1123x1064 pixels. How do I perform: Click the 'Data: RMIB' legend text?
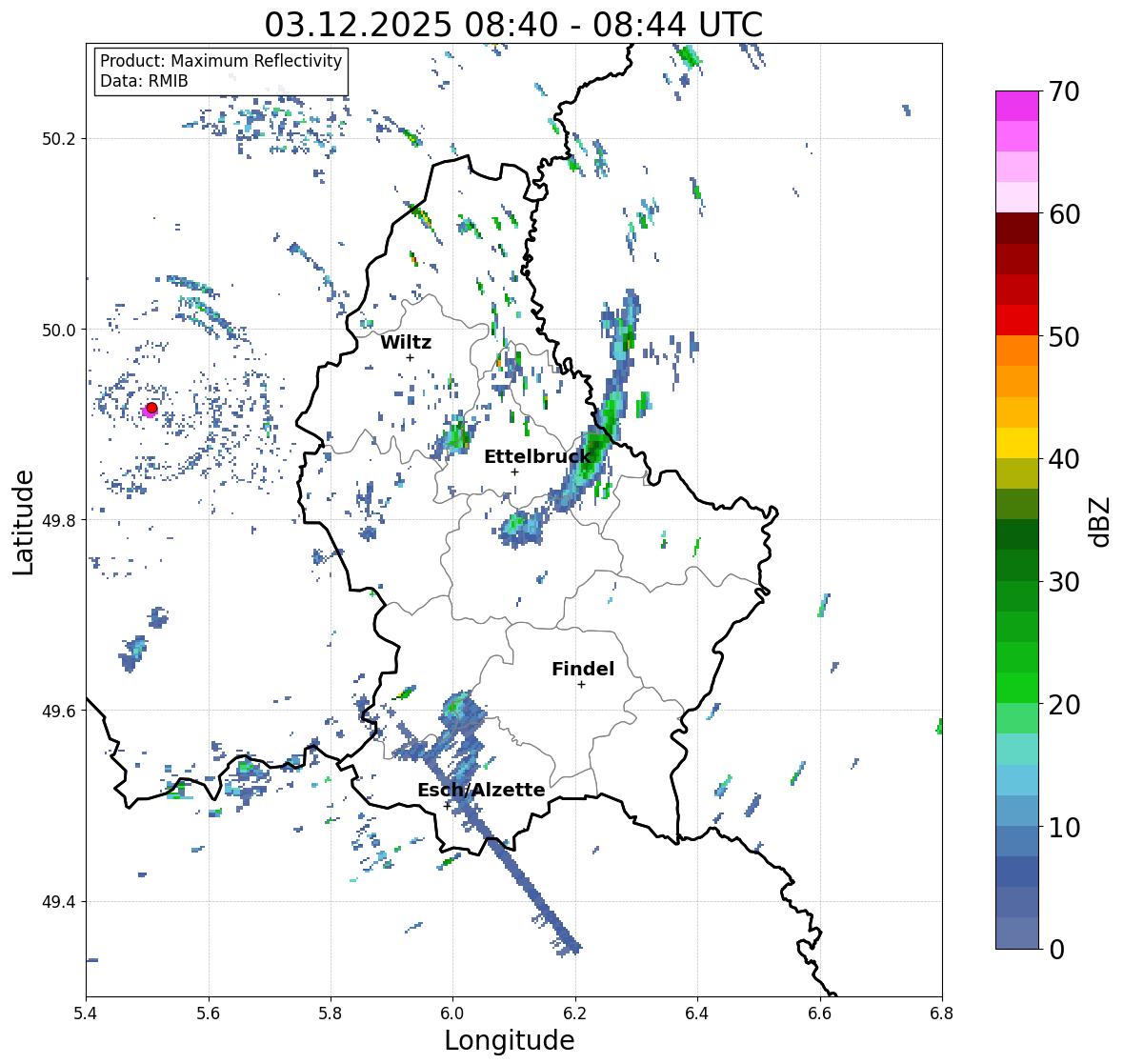(144, 81)
